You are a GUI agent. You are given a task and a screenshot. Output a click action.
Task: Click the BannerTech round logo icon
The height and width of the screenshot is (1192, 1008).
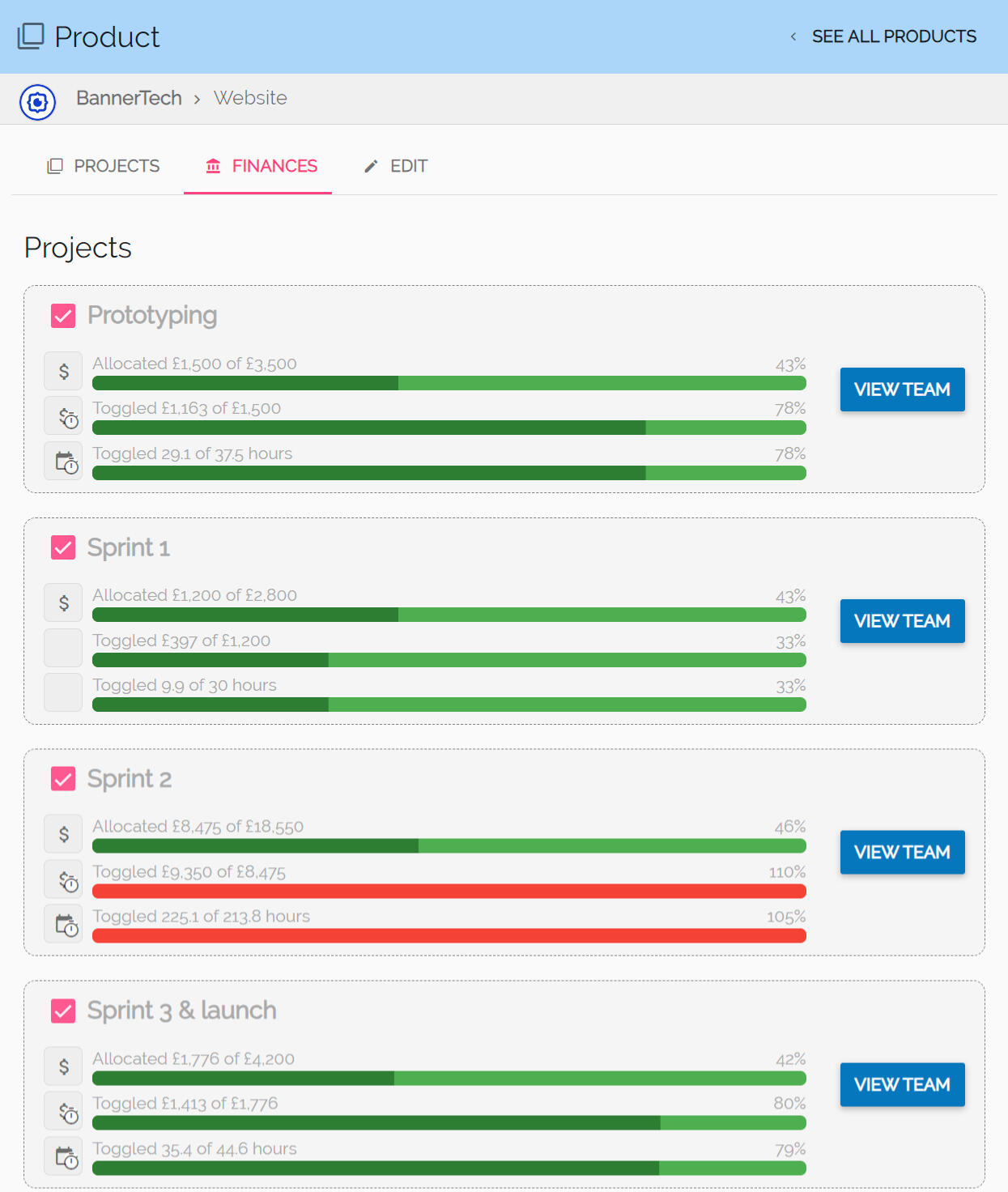[x=37, y=102]
